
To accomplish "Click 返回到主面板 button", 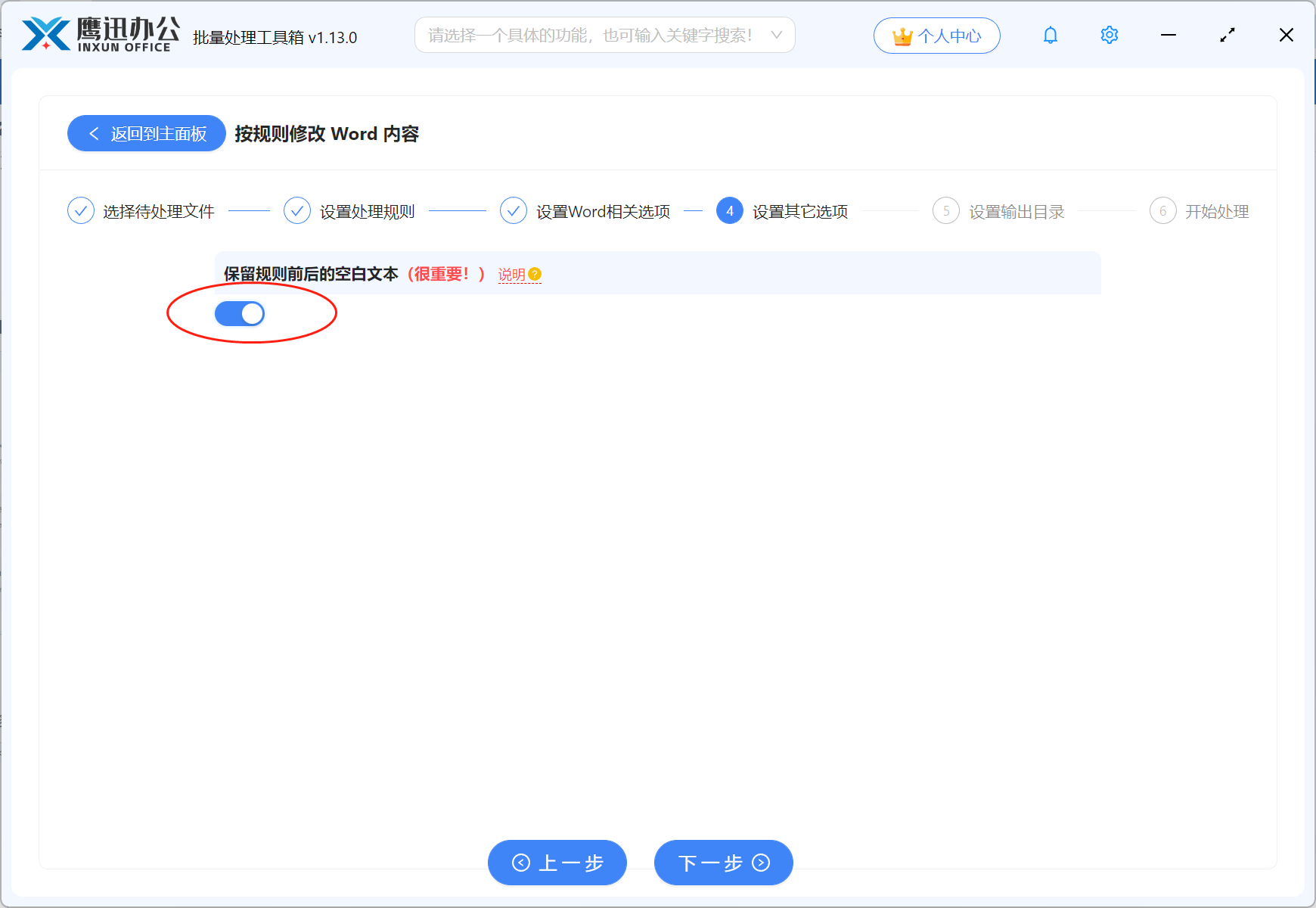I will 146,133.
